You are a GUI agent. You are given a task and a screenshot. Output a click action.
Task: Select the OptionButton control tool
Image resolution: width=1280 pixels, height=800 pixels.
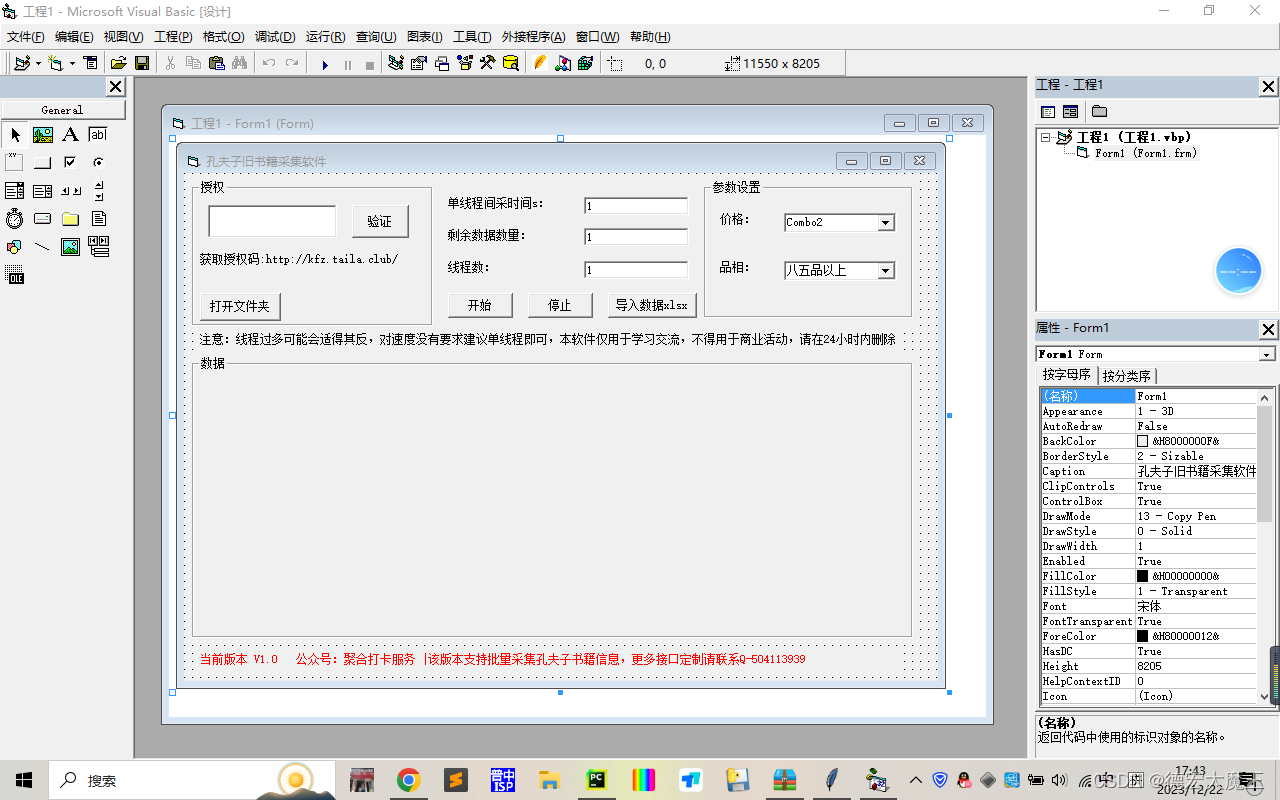tap(98, 162)
